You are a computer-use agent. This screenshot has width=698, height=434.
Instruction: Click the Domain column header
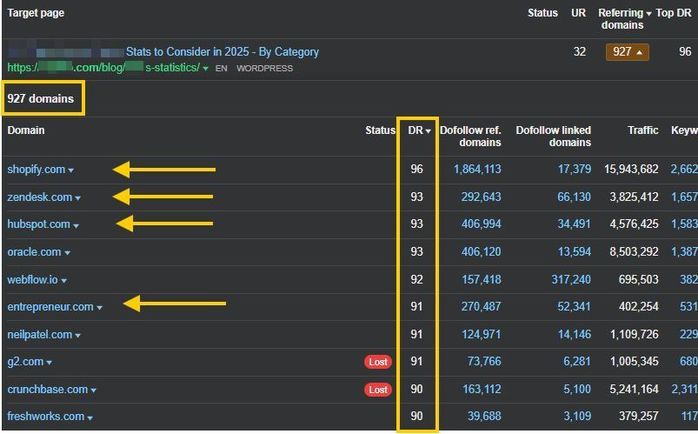(26, 130)
